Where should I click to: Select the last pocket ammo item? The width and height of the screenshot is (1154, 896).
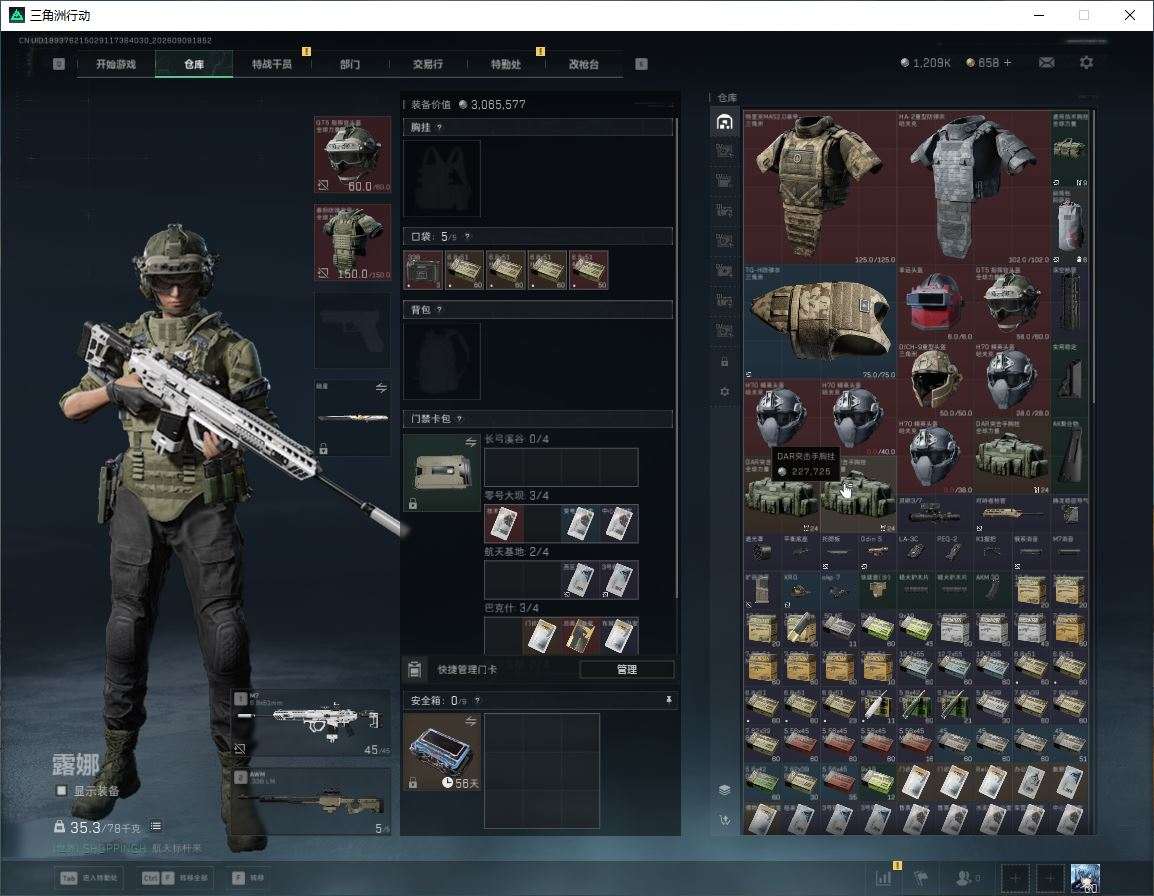point(589,270)
